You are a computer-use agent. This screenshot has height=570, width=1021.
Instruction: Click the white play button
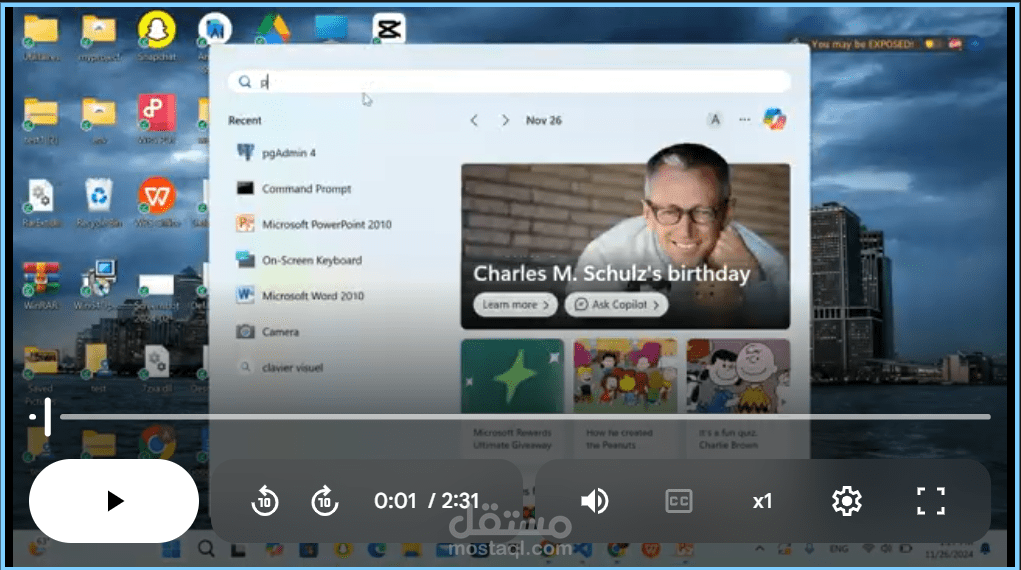pos(114,501)
